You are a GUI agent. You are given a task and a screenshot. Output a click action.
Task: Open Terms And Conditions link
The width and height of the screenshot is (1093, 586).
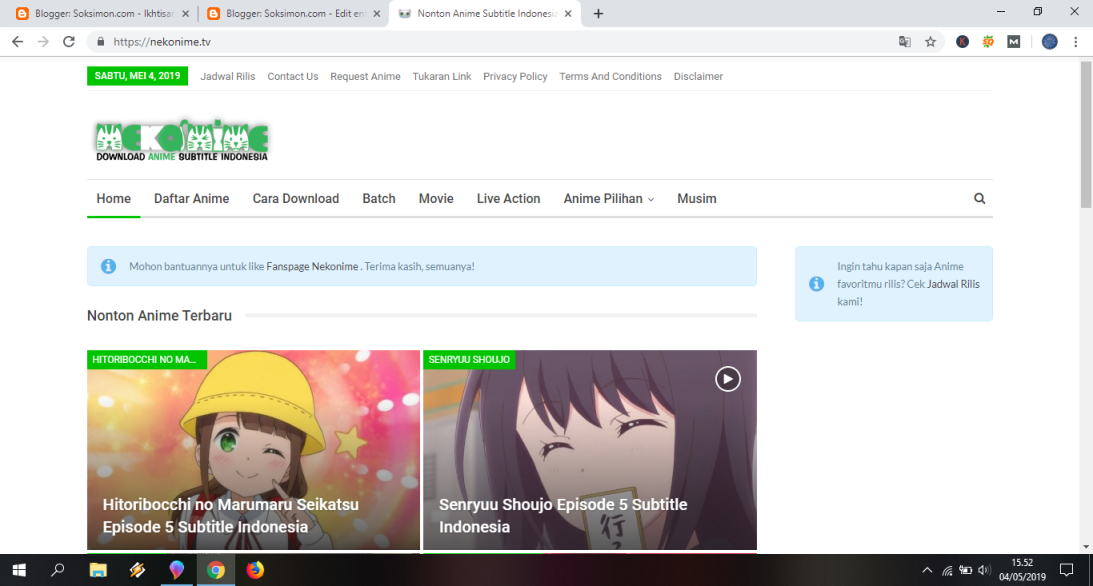[611, 77]
